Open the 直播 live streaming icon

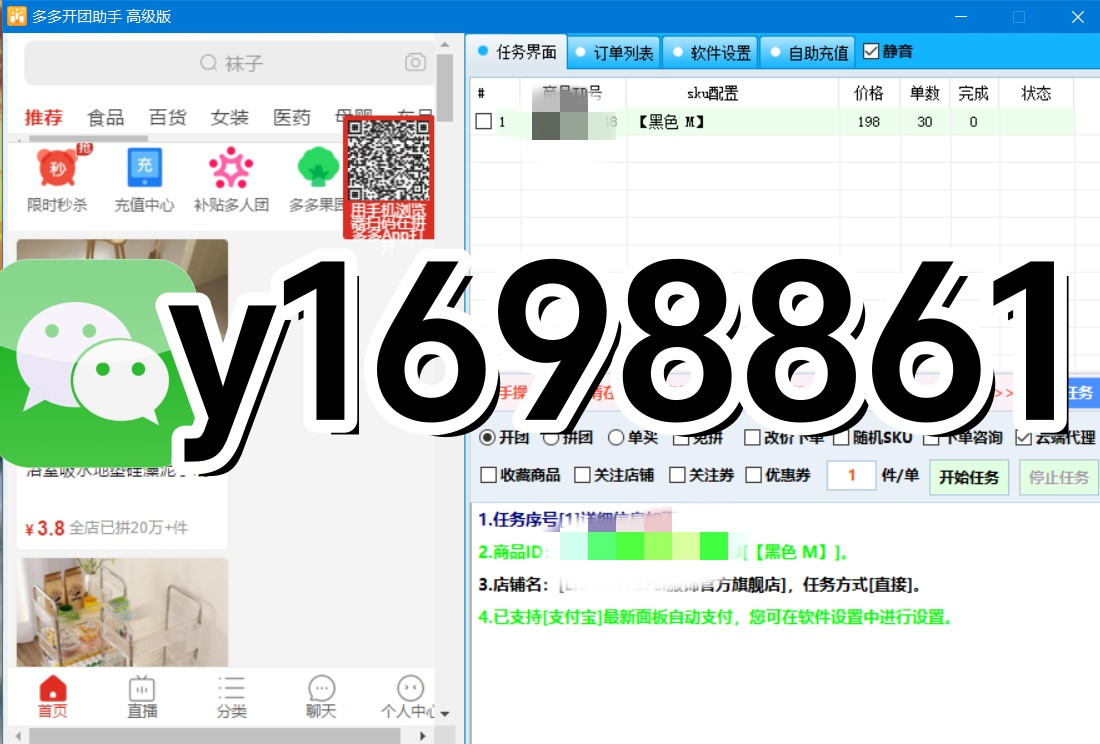point(141,695)
